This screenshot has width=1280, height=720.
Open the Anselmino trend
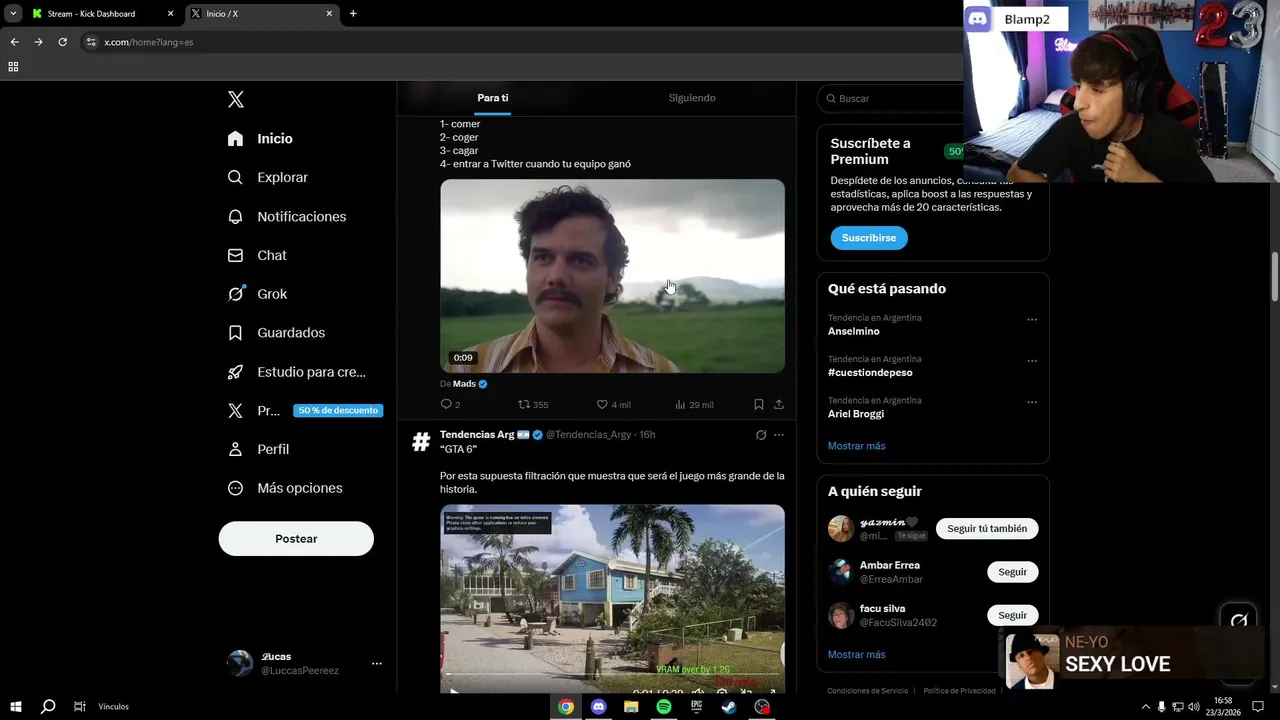pos(853,331)
